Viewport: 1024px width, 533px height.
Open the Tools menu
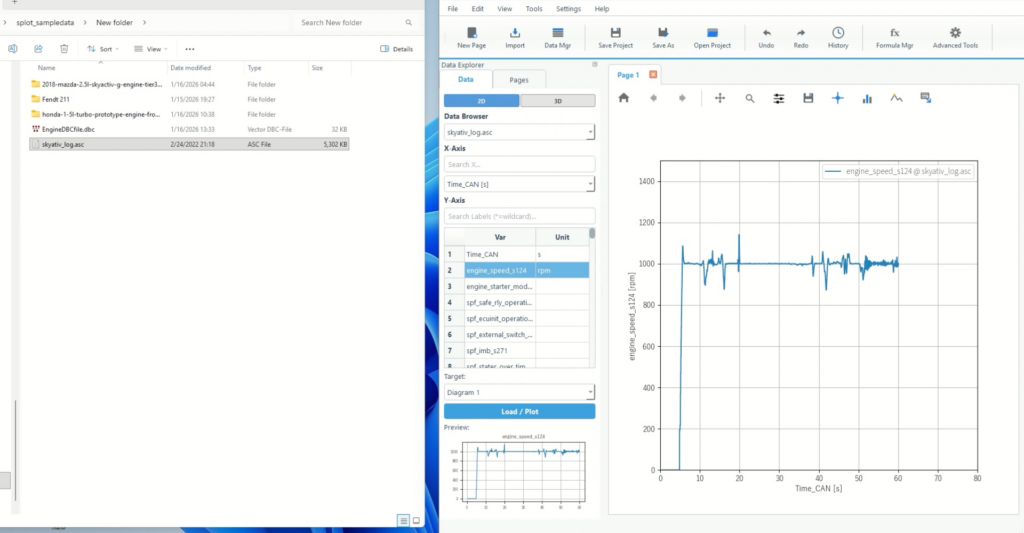tap(534, 8)
